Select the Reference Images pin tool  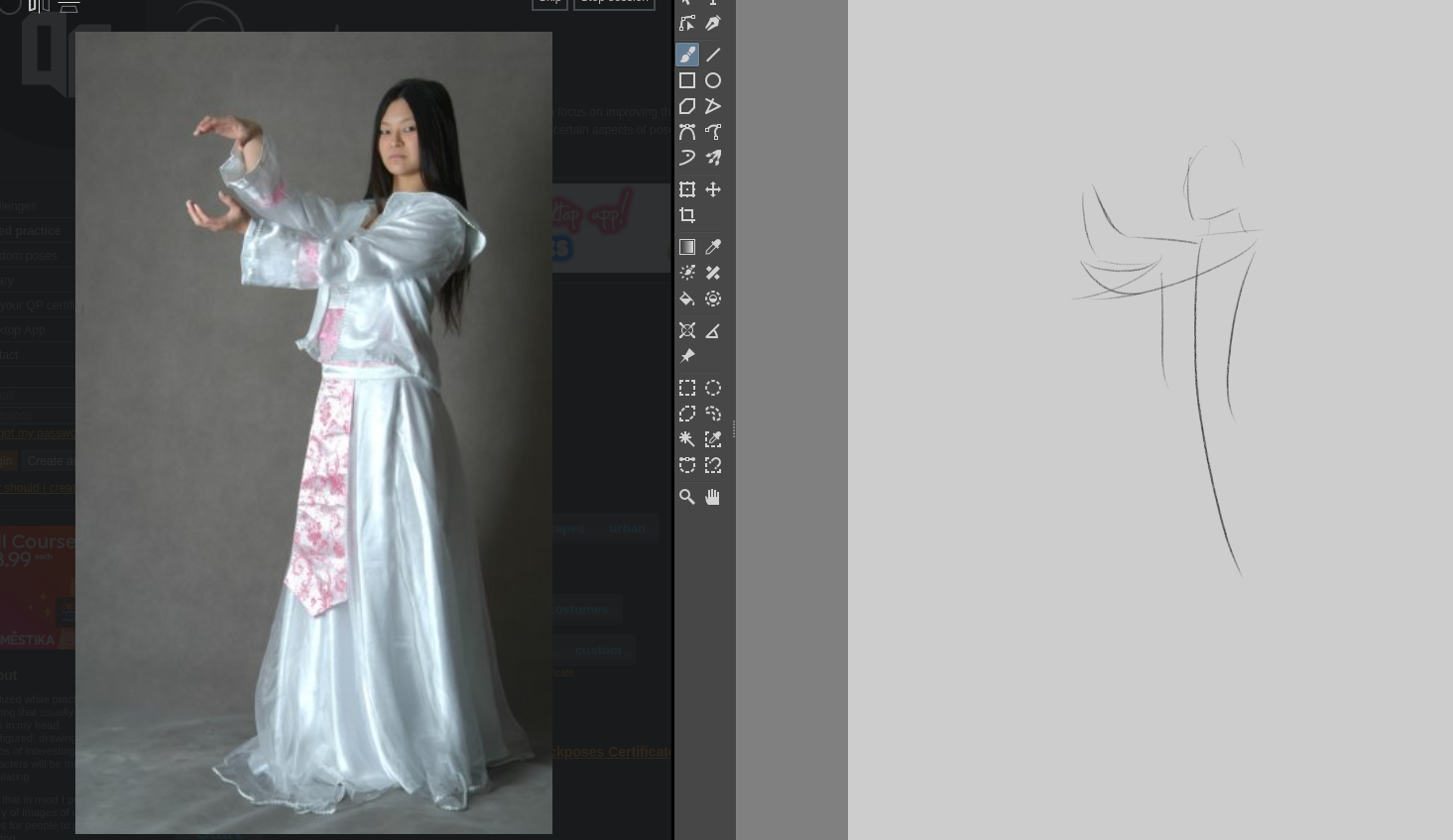point(687,356)
